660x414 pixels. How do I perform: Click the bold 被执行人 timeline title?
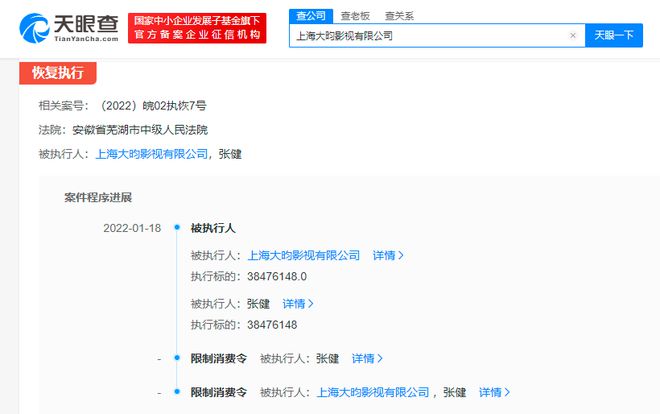[x=213, y=228]
